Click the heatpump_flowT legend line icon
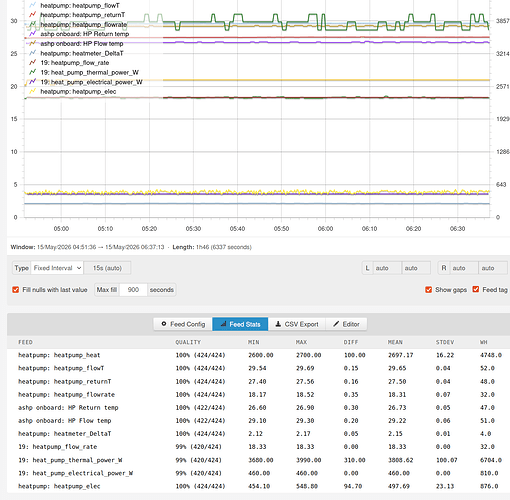The height and width of the screenshot is (500, 510). pos(32,5)
